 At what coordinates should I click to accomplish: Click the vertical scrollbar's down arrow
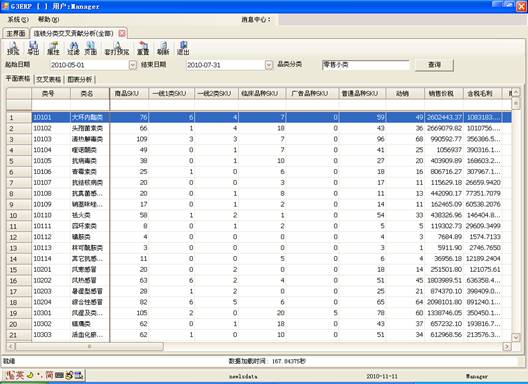[516, 337]
